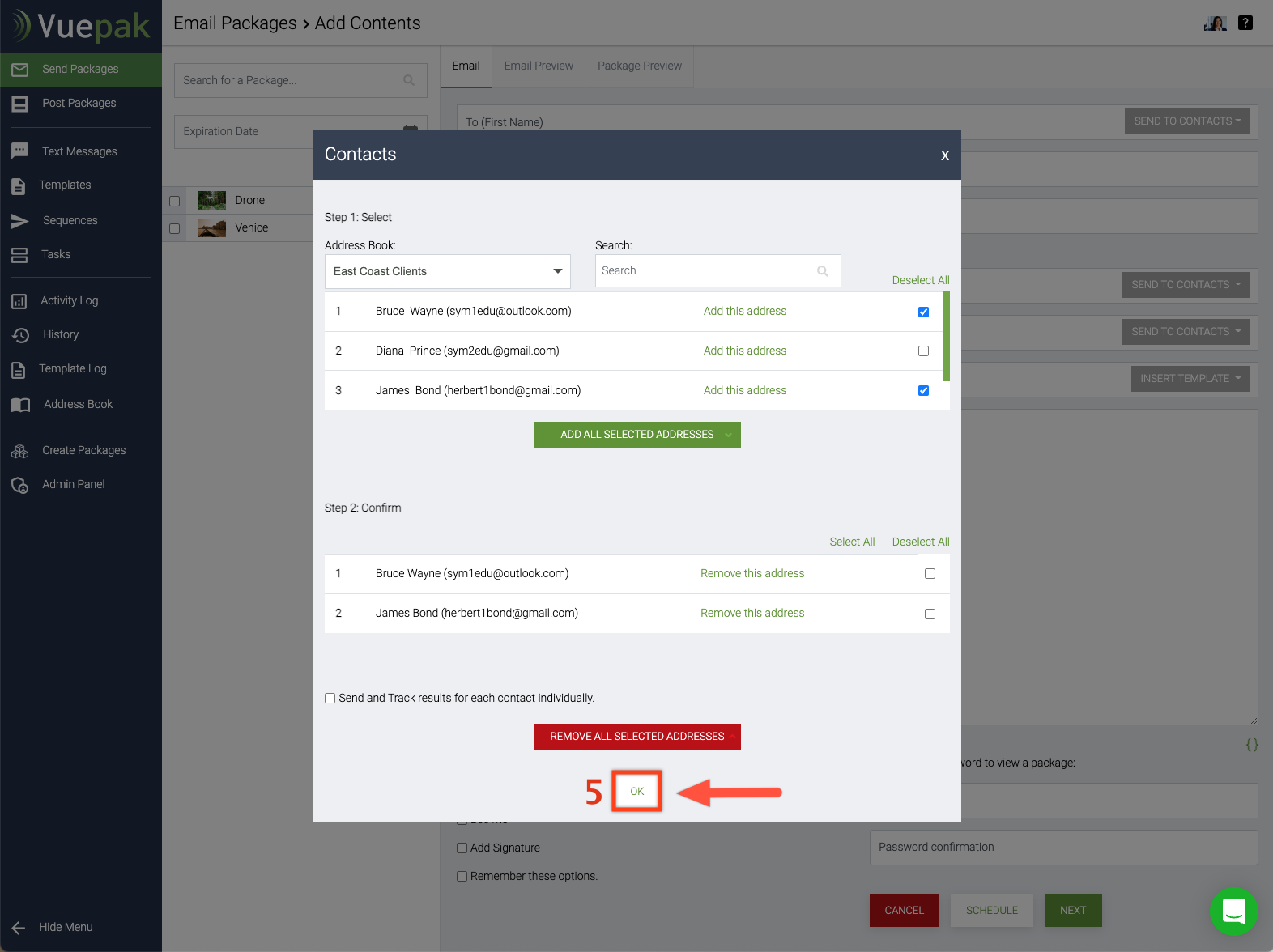Uncheck James Bond in Step 1 list

(923, 391)
